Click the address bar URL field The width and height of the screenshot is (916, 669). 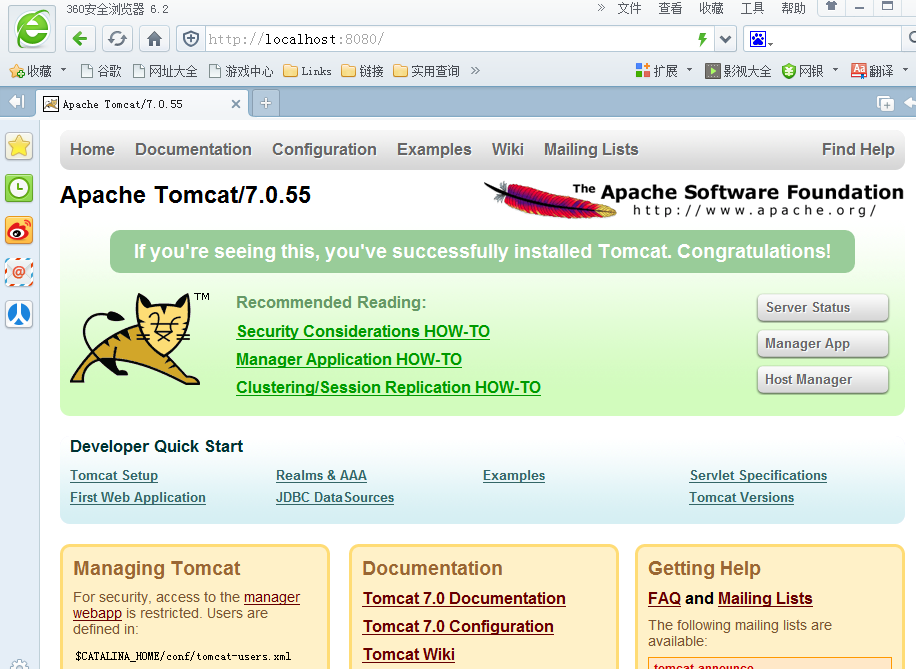450,39
